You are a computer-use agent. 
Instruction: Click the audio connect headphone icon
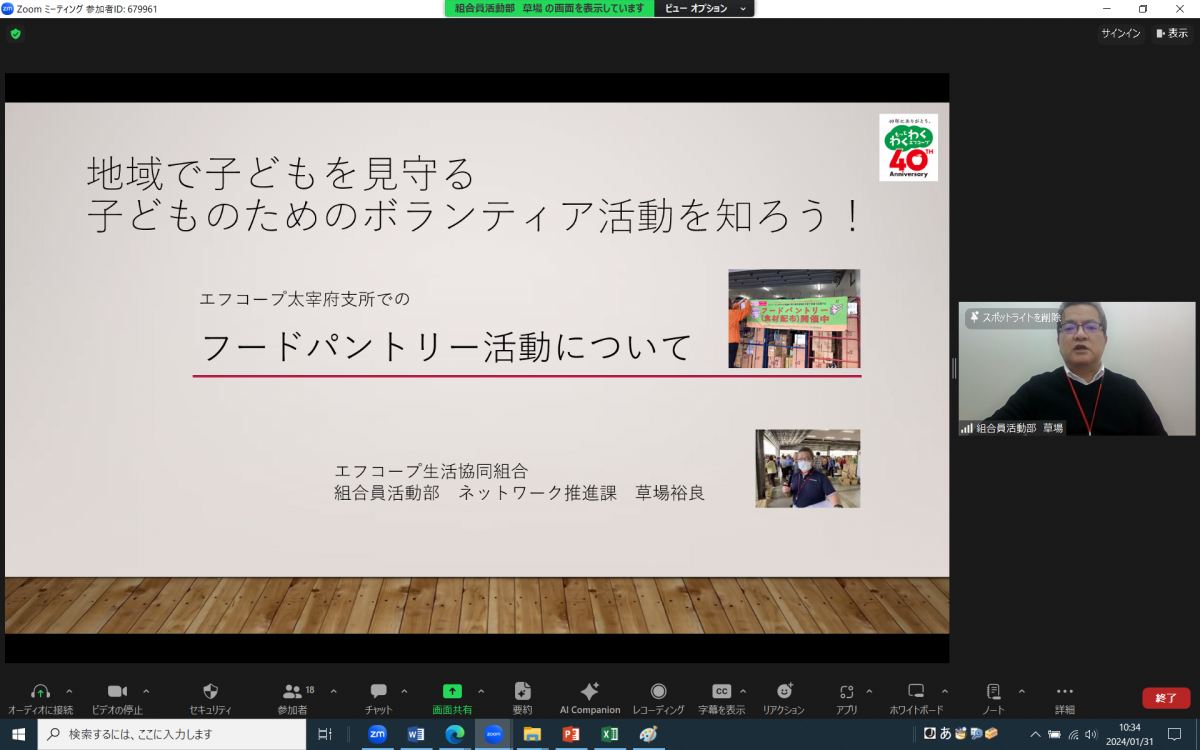click(41, 691)
